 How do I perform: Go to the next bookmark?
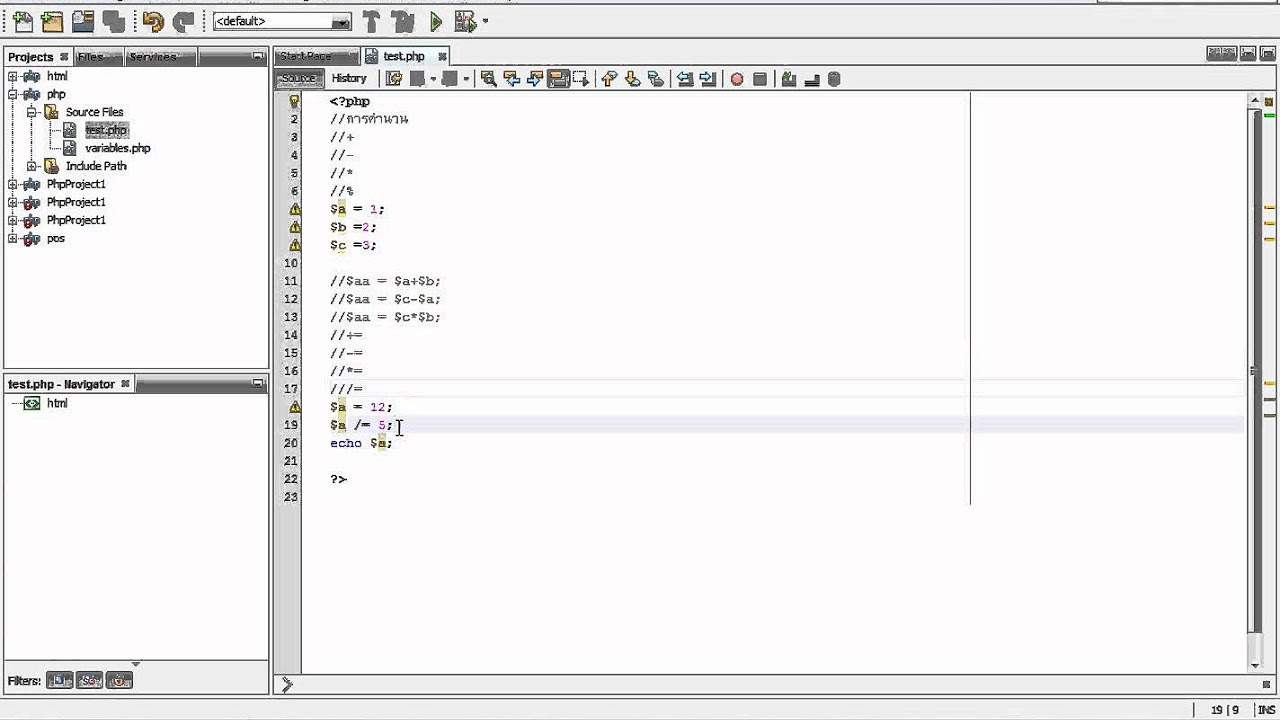pyautogui.click(x=632, y=79)
